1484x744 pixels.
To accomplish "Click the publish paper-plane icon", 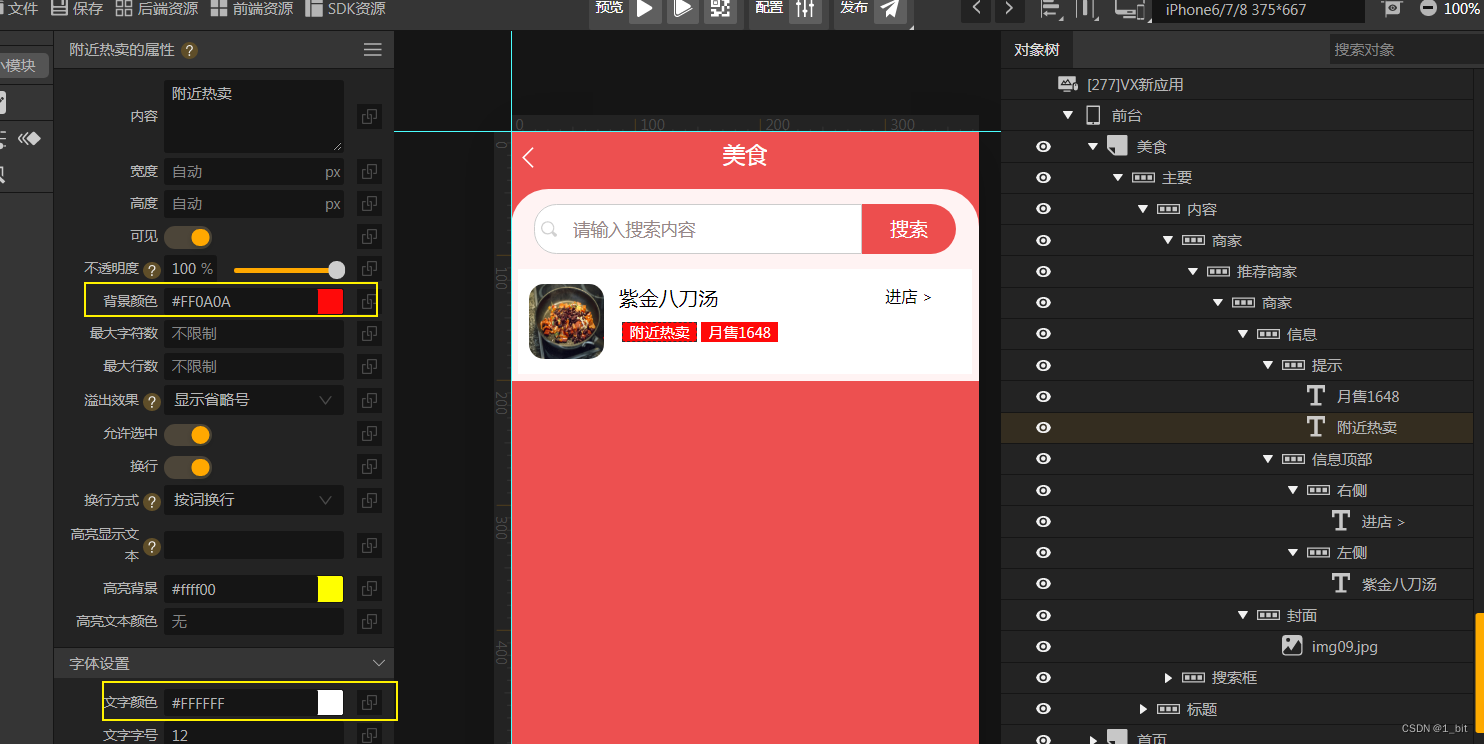I will click(890, 10).
